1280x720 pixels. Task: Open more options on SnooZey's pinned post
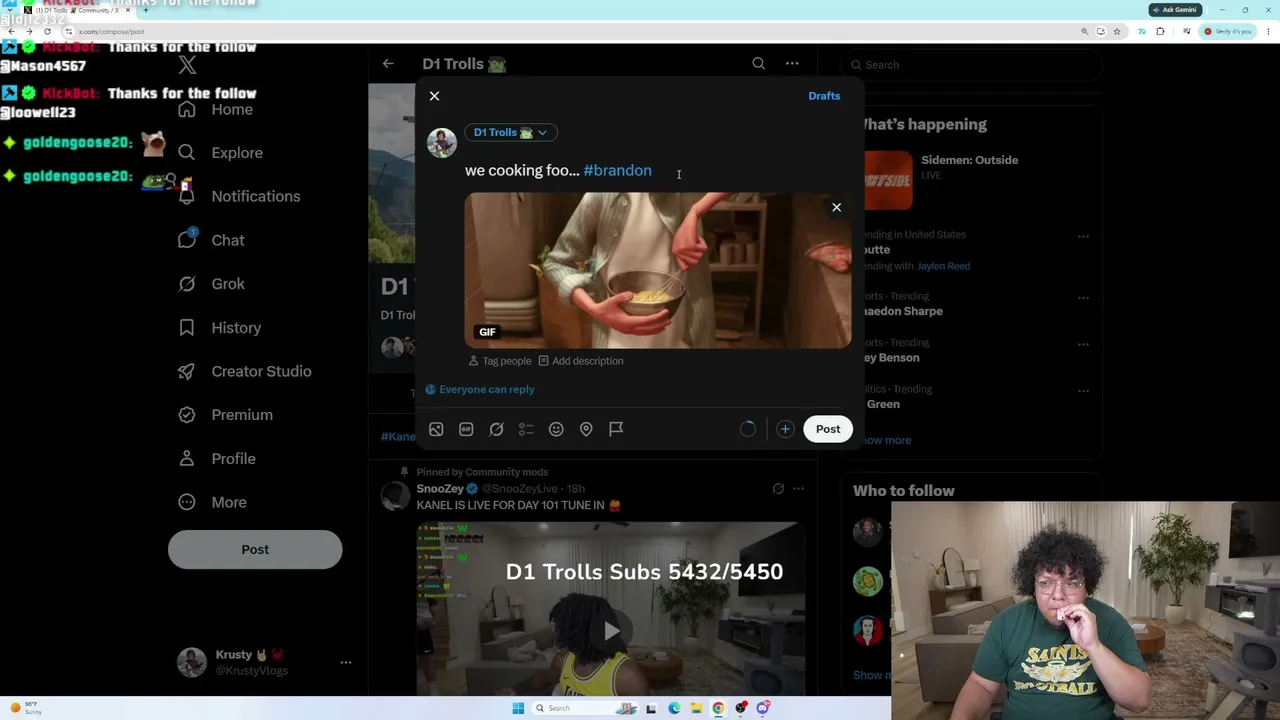point(798,489)
